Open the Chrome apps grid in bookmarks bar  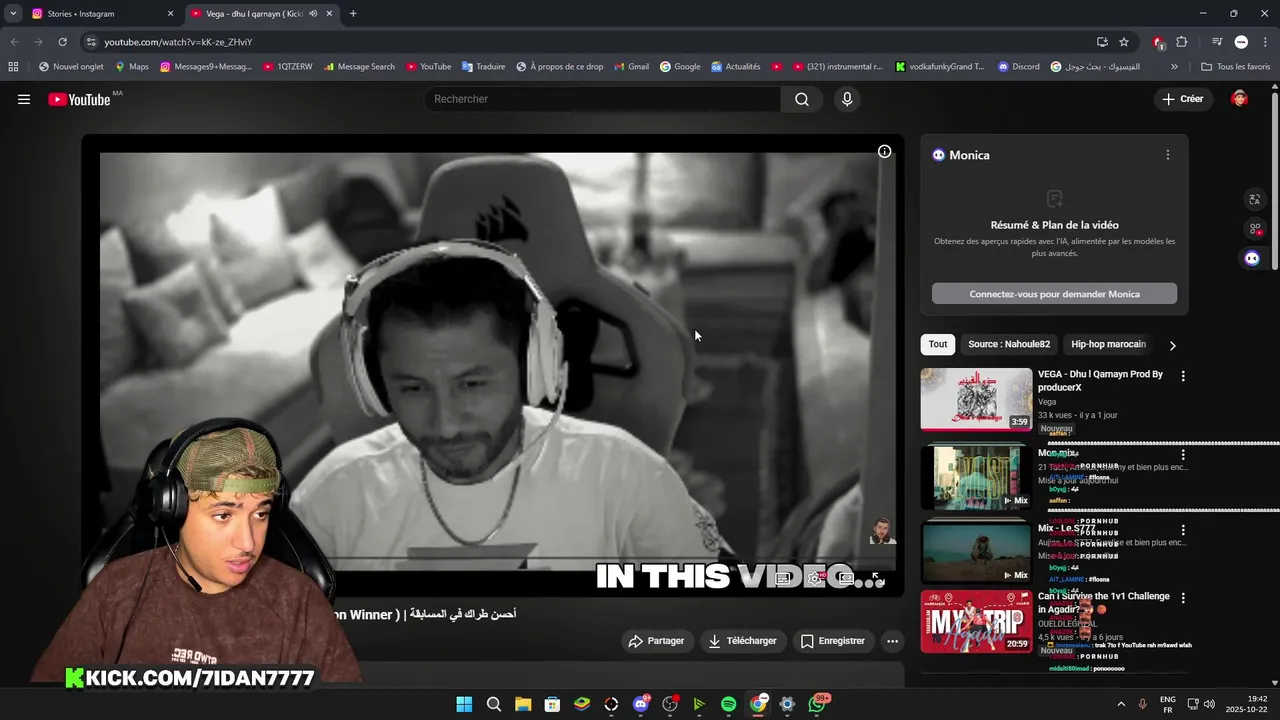[x=13, y=67]
